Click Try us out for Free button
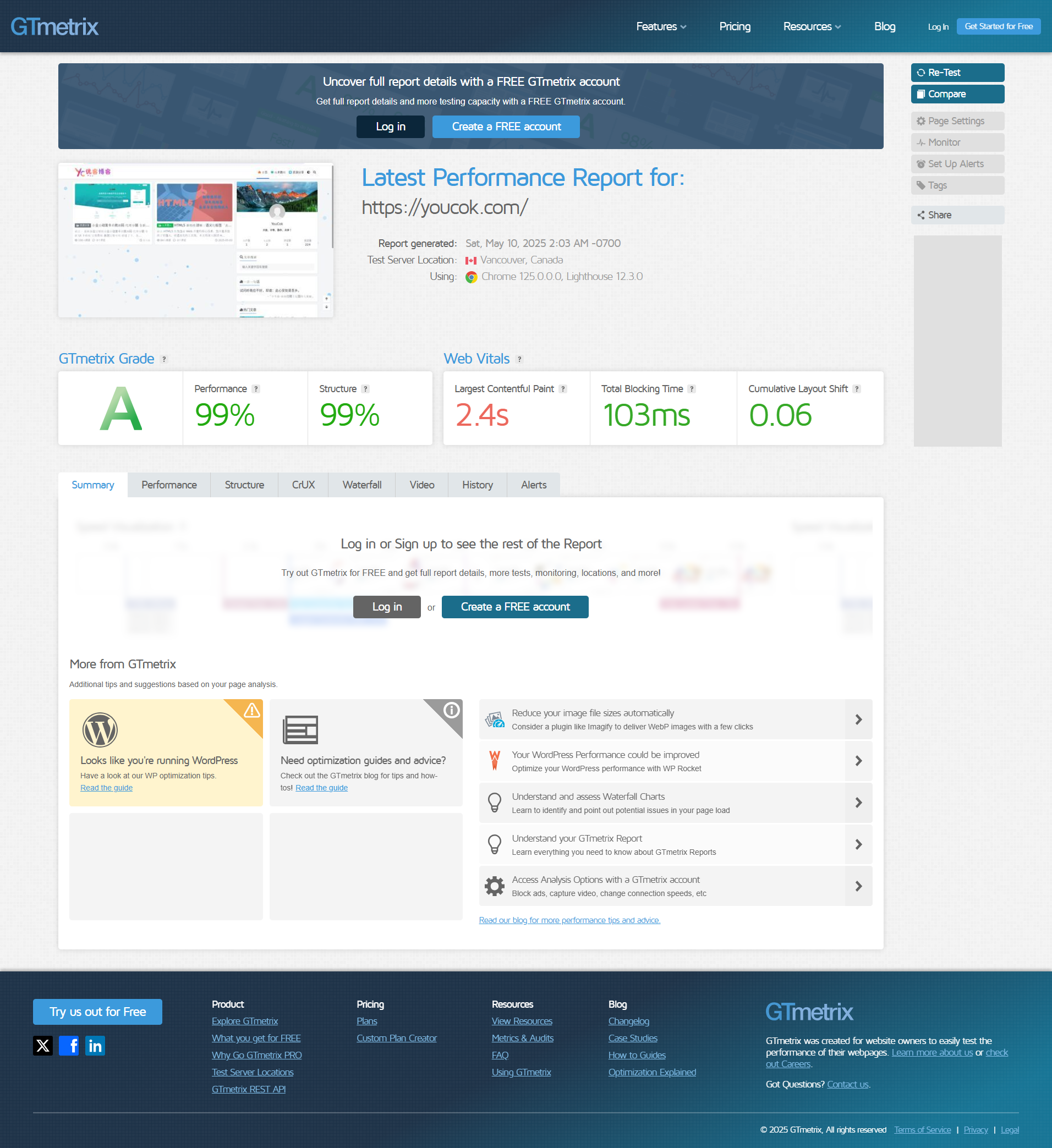 point(97,1012)
